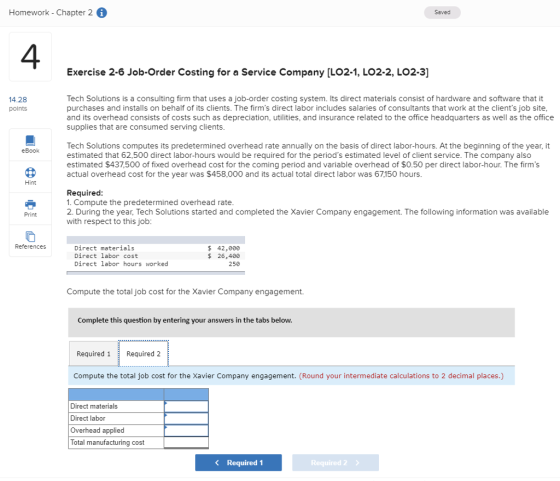Click the Overhead applied input cell
This screenshot has height=481, width=560.
(186, 430)
